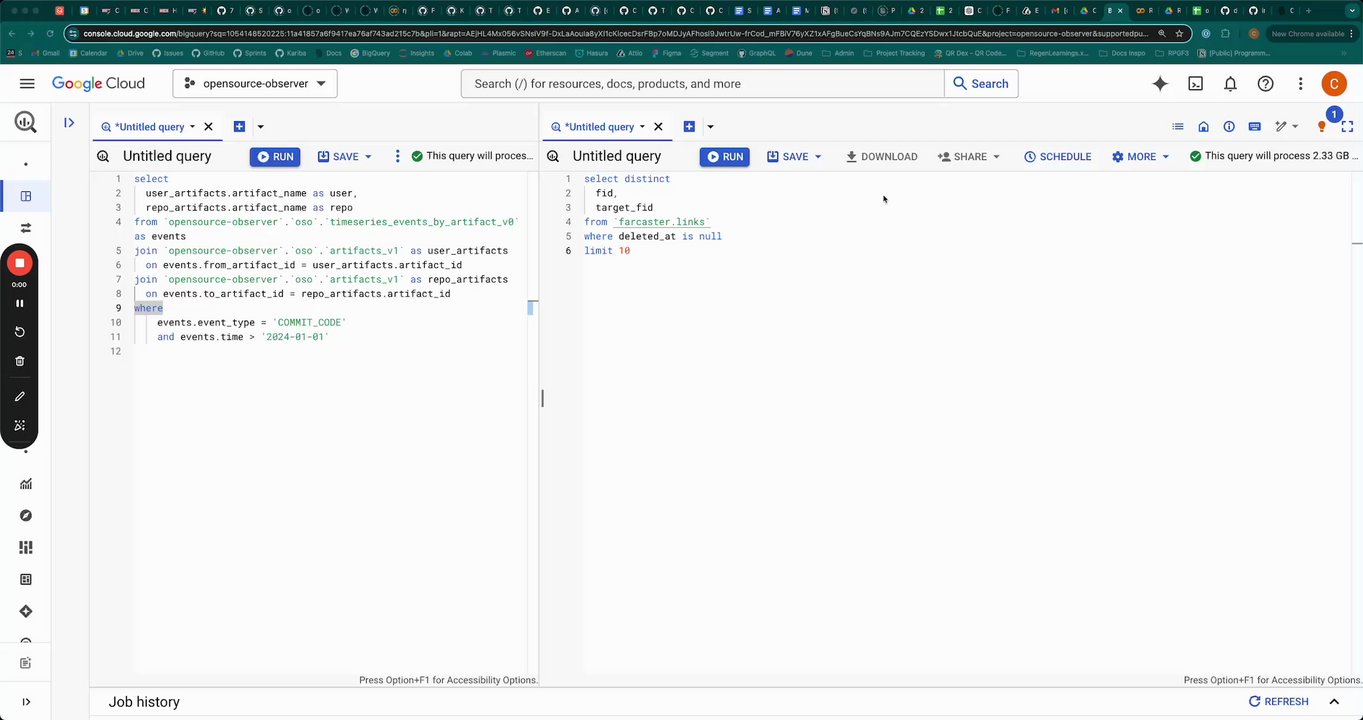Close the right Untitled query tab
Screen dimensions: 1363x720
[x=658, y=127]
